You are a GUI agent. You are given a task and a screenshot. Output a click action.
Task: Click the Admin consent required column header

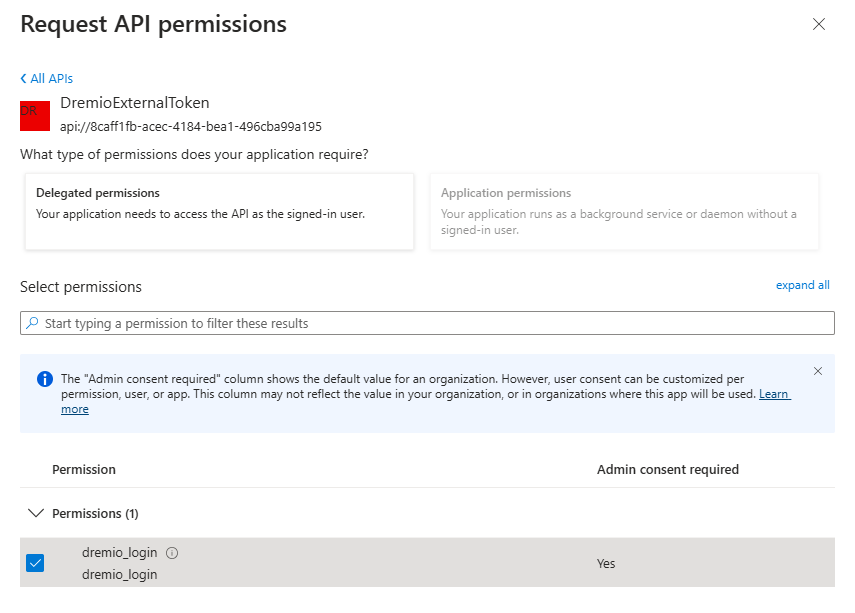(667, 469)
